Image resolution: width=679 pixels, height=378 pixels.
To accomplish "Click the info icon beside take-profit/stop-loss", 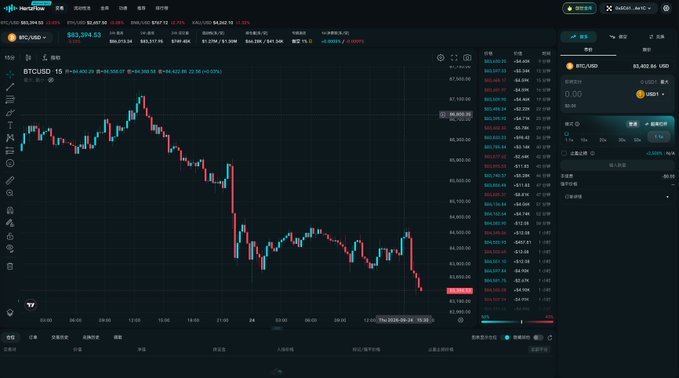I will [x=592, y=153].
